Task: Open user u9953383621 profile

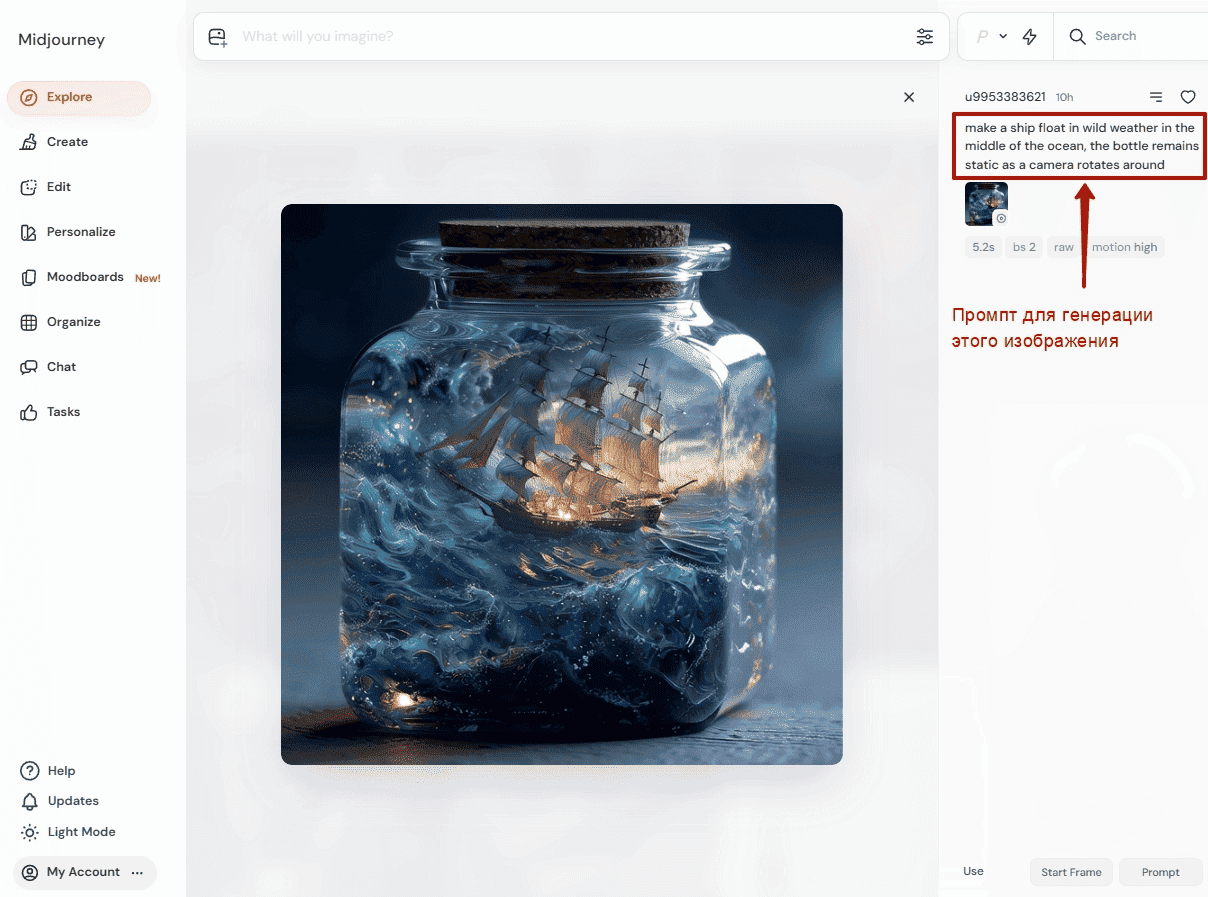Action: 1005,97
